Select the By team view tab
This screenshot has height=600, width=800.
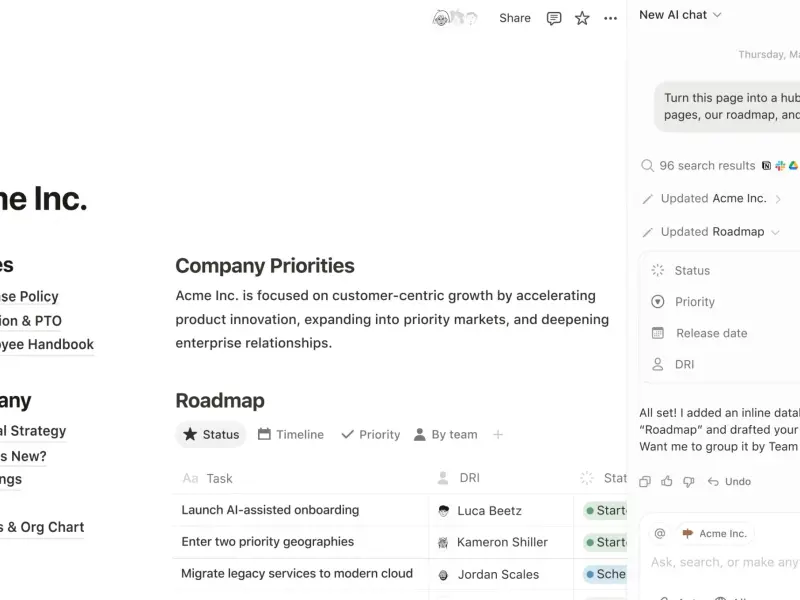pos(445,434)
